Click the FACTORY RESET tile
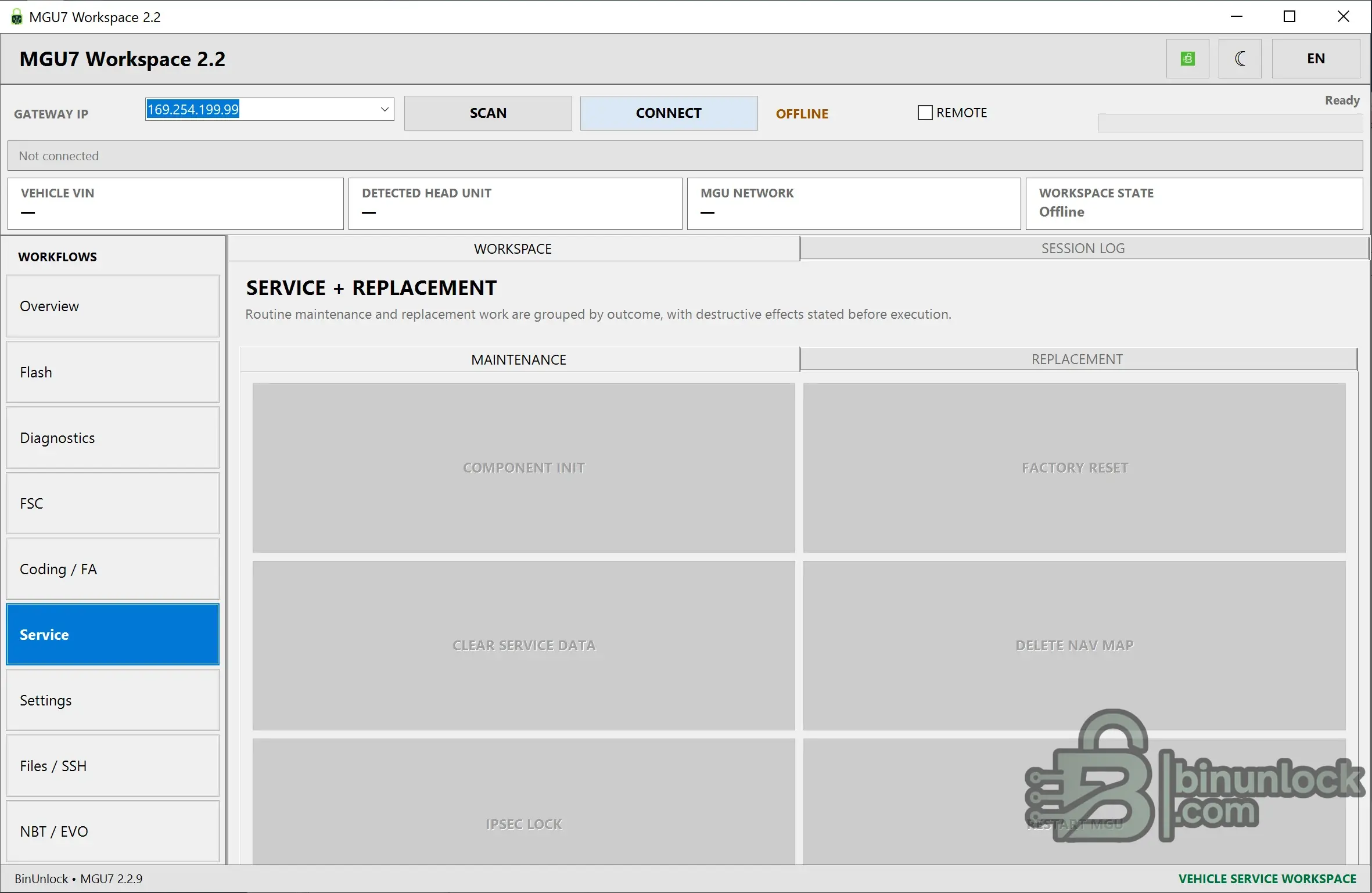 [1075, 468]
